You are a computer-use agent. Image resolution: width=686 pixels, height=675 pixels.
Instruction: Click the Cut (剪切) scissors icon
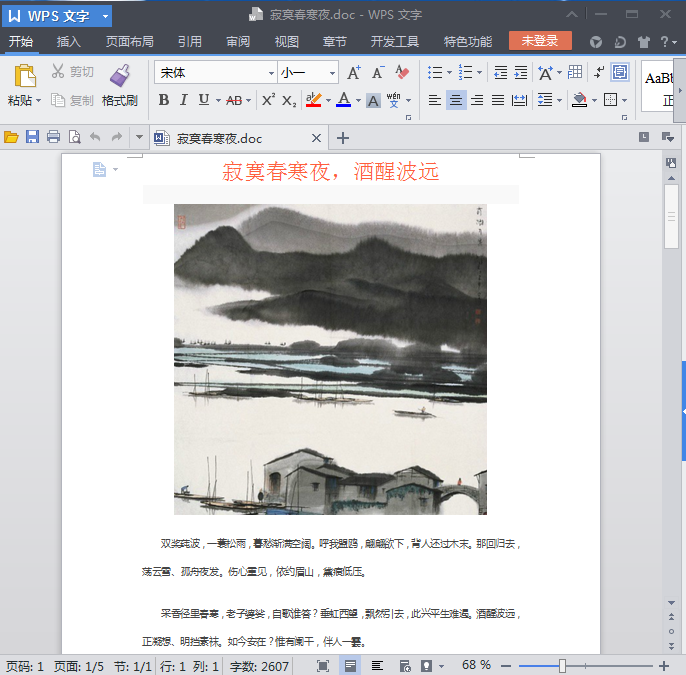[58, 71]
